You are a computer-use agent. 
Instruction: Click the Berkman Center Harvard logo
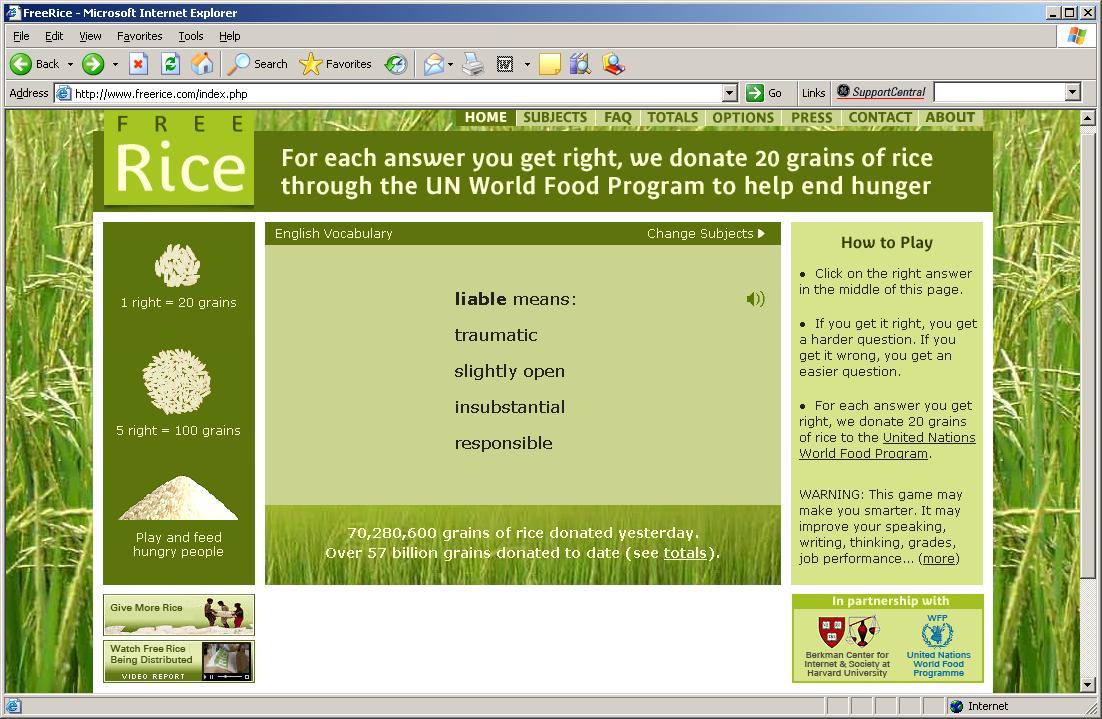click(847, 647)
